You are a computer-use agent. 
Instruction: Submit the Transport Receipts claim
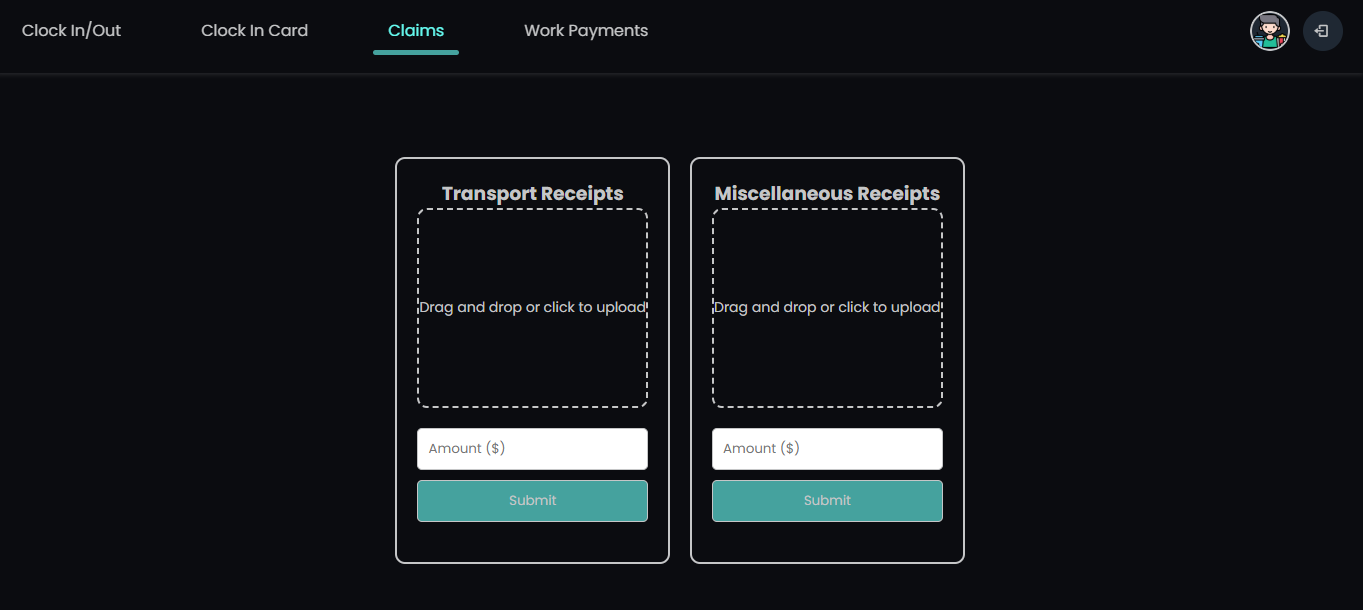(532, 500)
